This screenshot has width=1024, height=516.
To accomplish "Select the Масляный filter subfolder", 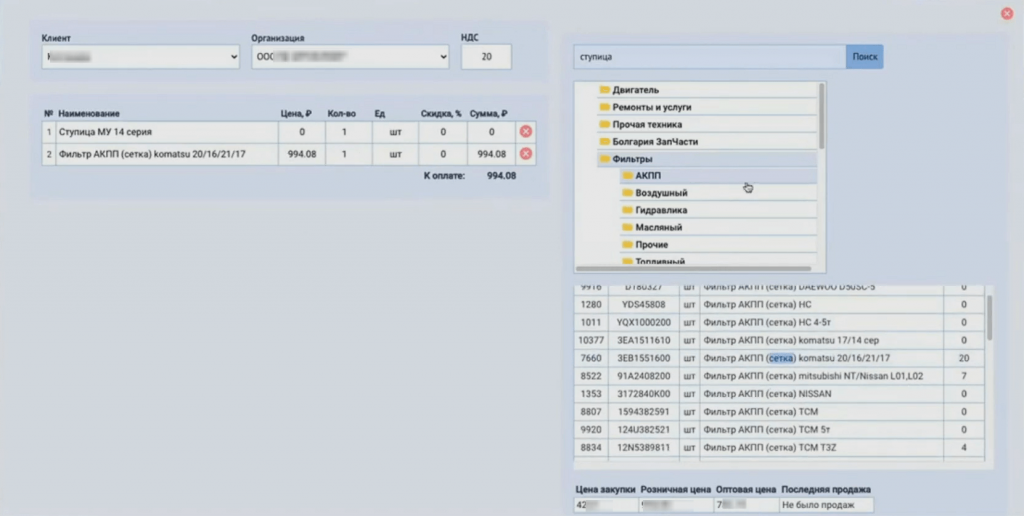I will (x=659, y=227).
